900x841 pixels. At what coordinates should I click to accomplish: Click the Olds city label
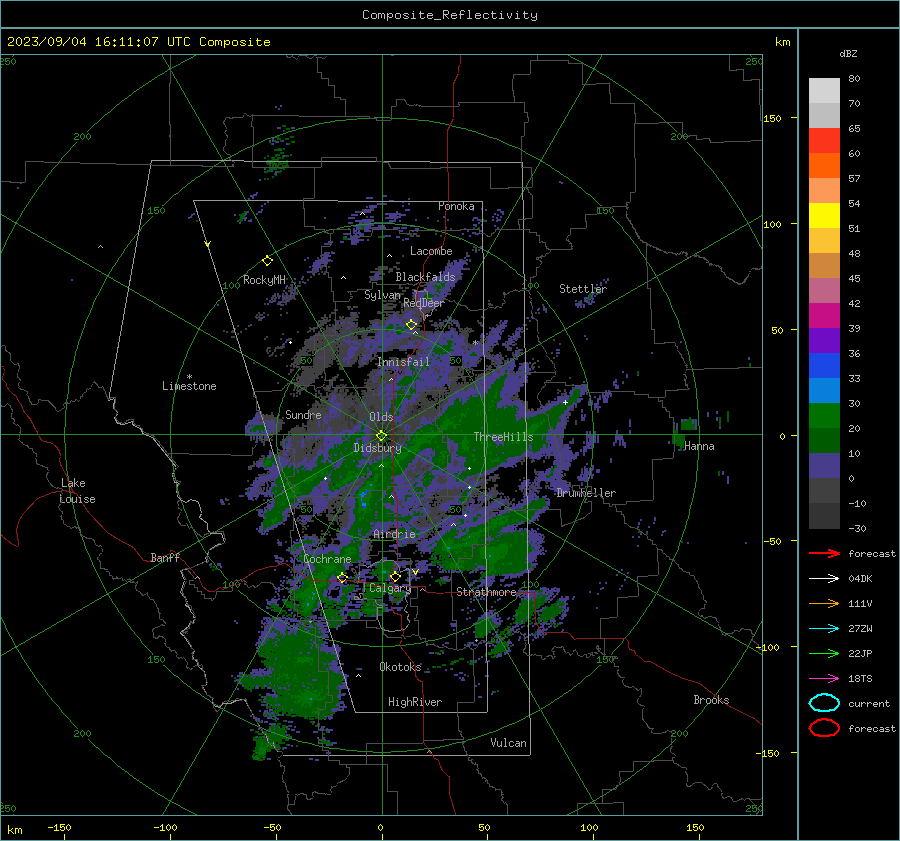(x=381, y=417)
